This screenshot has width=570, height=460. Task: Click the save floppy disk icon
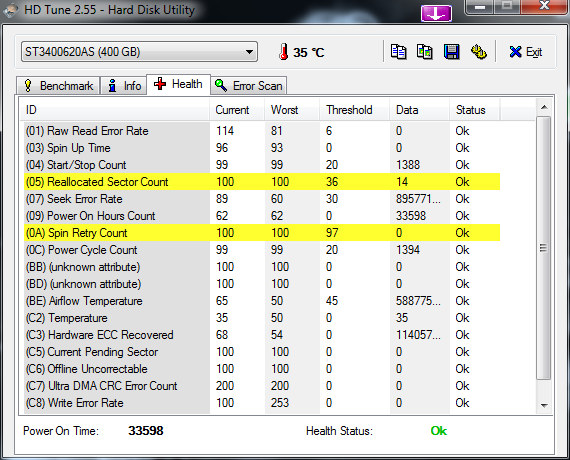tap(451, 52)
